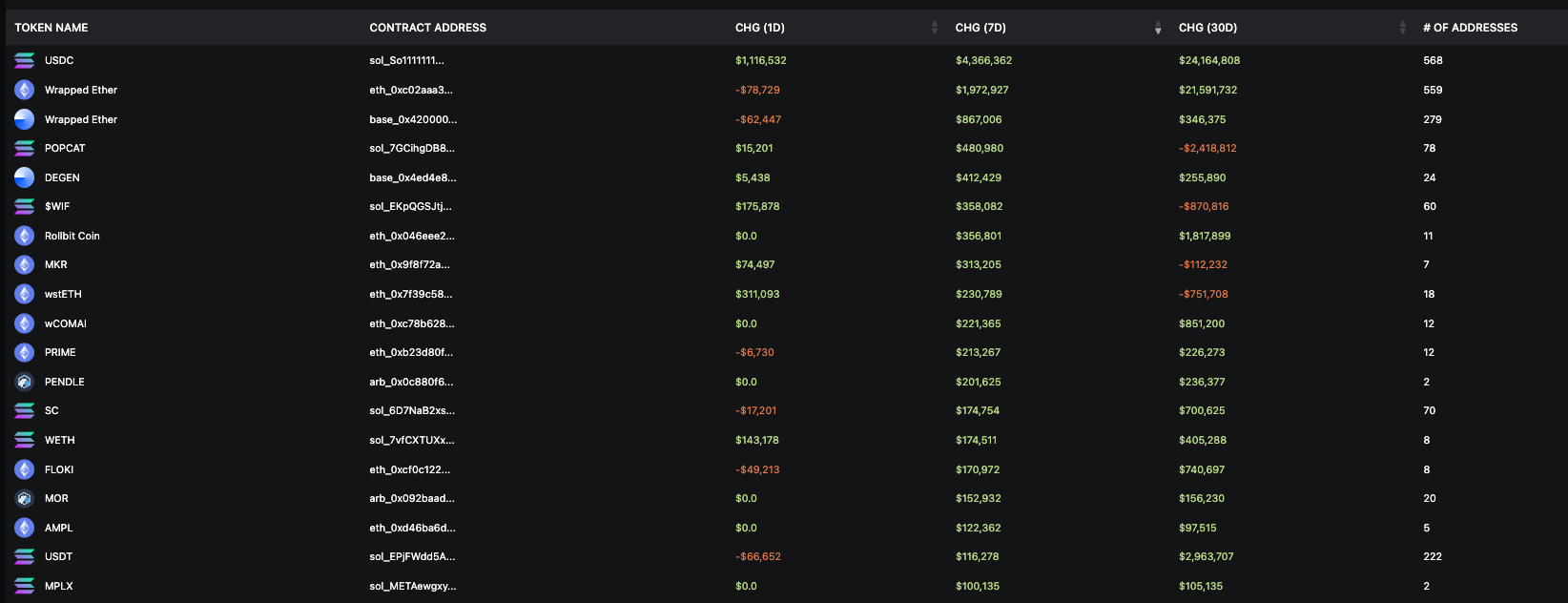Click the Arbitrum icon beside PENDLE

25,382
